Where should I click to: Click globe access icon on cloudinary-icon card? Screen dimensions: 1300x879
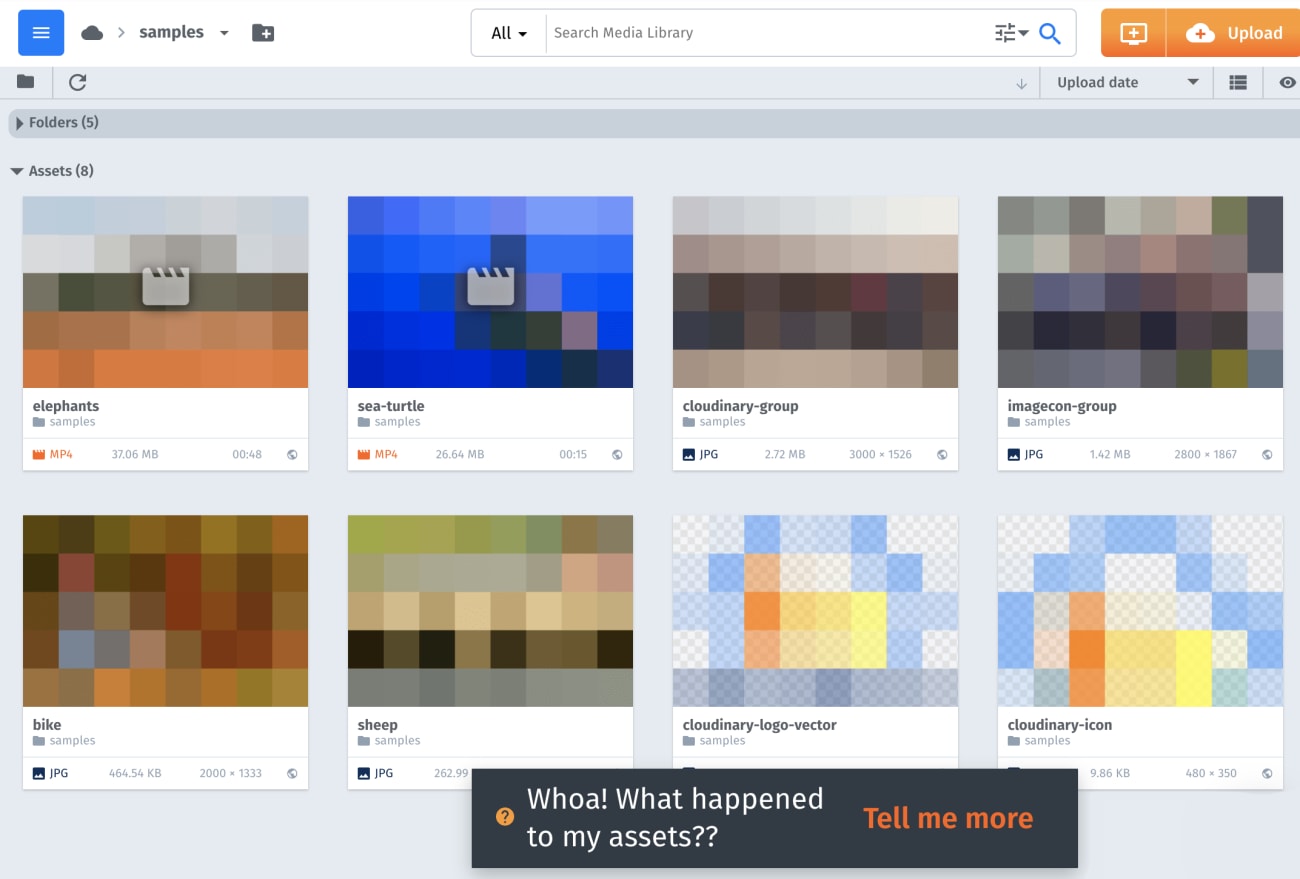click(x=1267, y=773)
